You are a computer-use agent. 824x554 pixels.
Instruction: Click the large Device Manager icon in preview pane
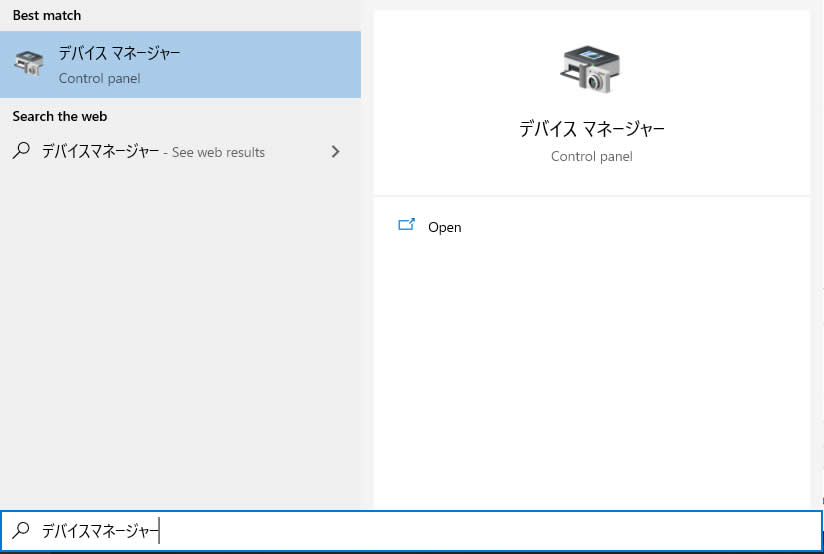pyautogui.click(x=591, y=69)
